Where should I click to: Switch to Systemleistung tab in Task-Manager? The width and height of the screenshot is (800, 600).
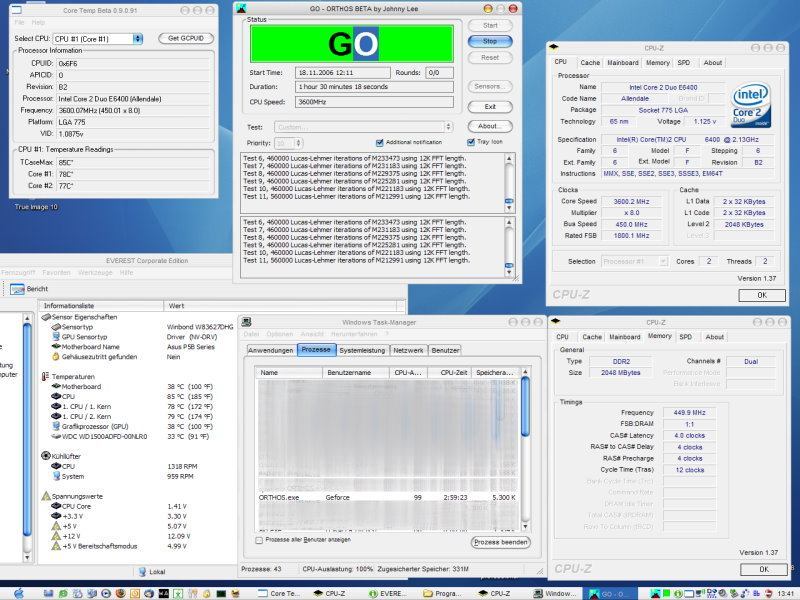362,350
